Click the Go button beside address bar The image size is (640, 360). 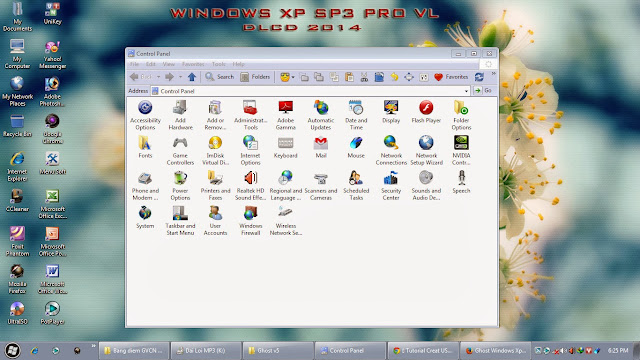(x=484, y=91)
